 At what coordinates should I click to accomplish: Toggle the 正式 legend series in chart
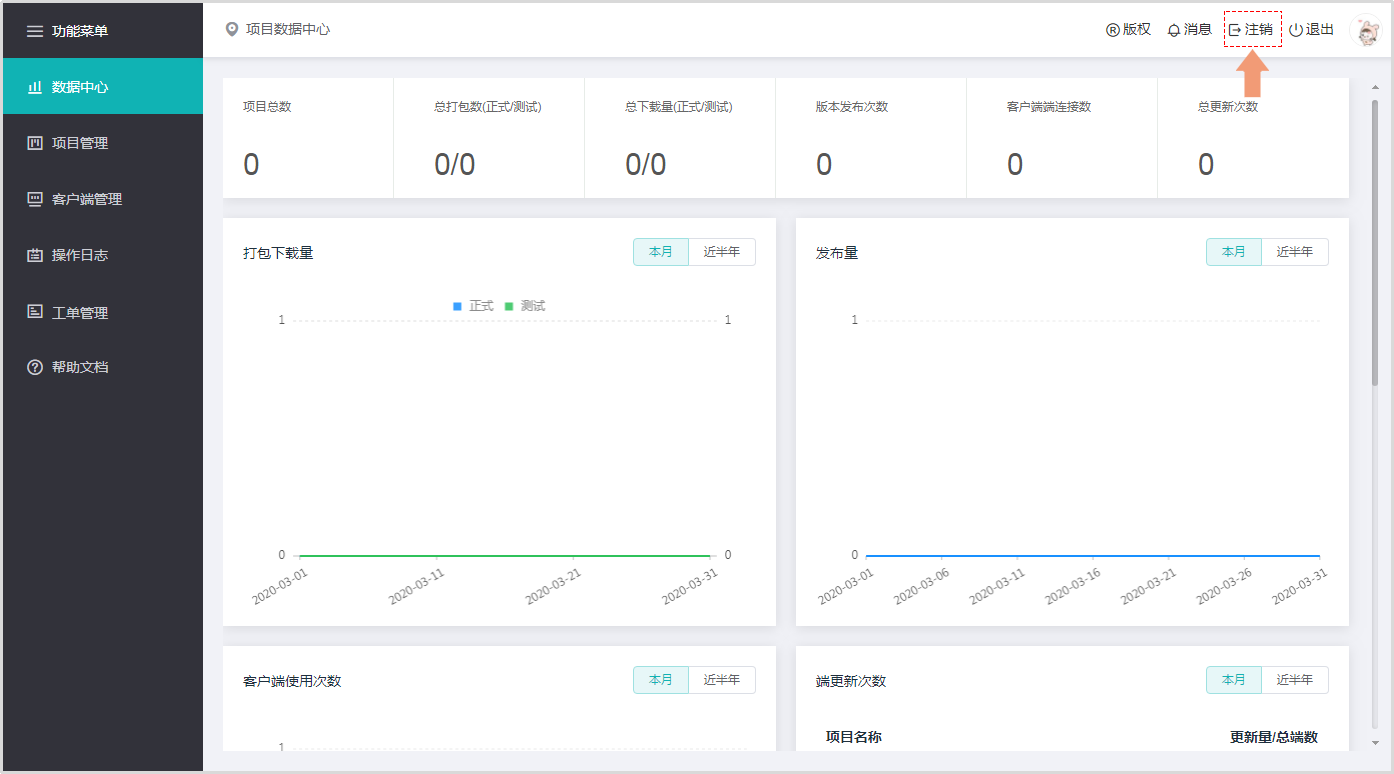pos(474,306)
